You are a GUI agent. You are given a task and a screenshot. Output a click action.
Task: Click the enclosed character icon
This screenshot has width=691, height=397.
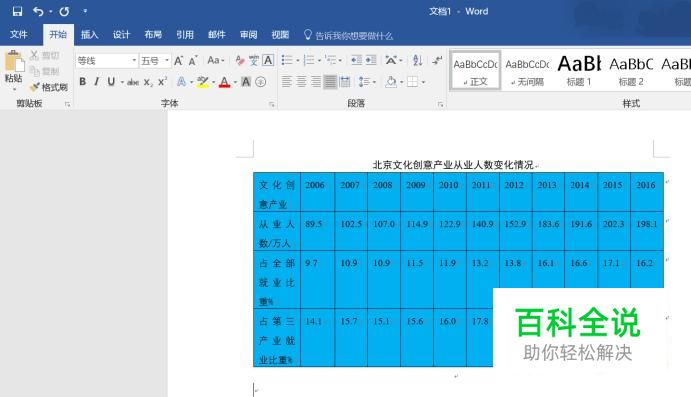260,82
